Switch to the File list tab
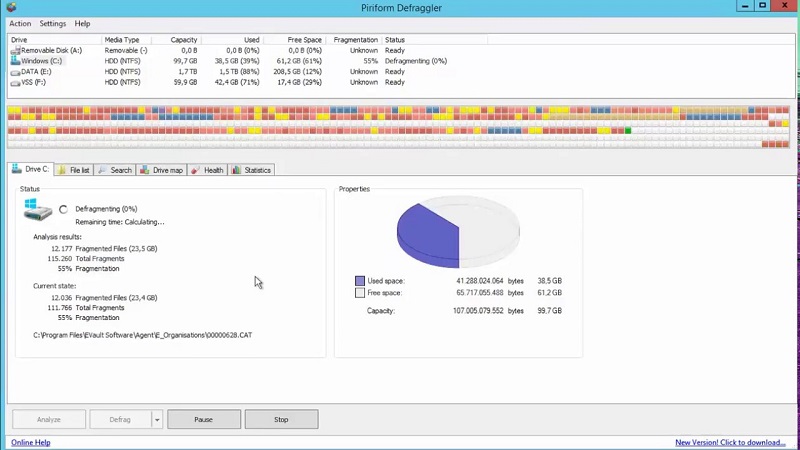The height and width of the screenshot is (450, 800). tap(74, 170)
